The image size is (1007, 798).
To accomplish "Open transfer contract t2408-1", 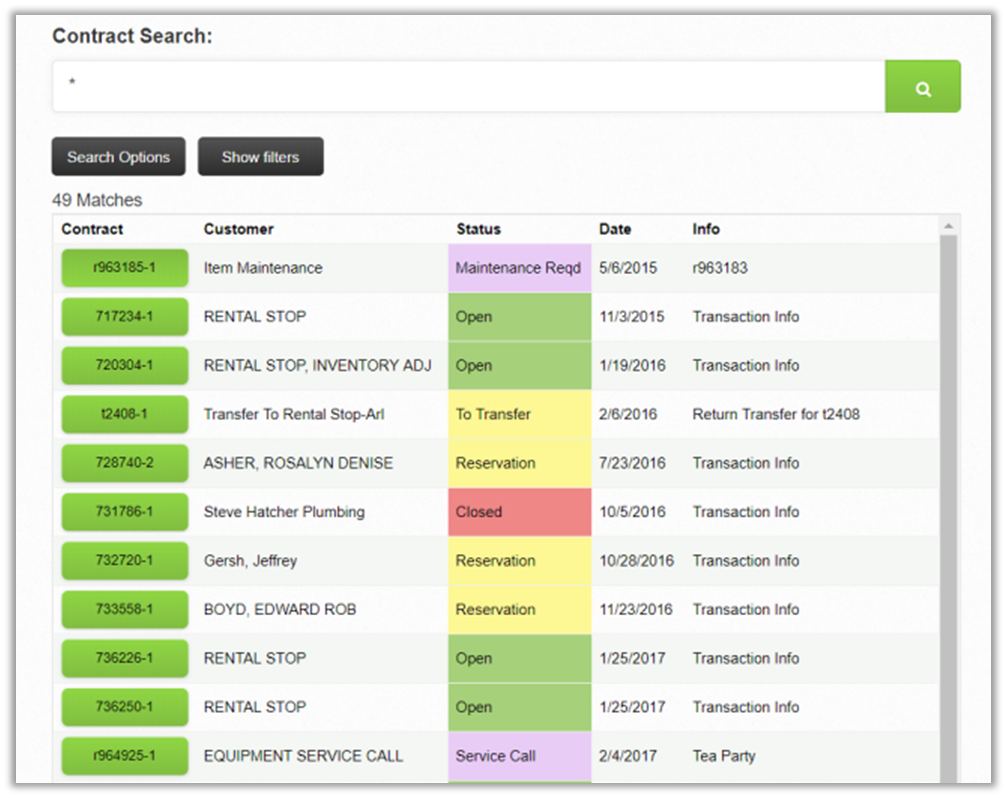I will [124, 414].
